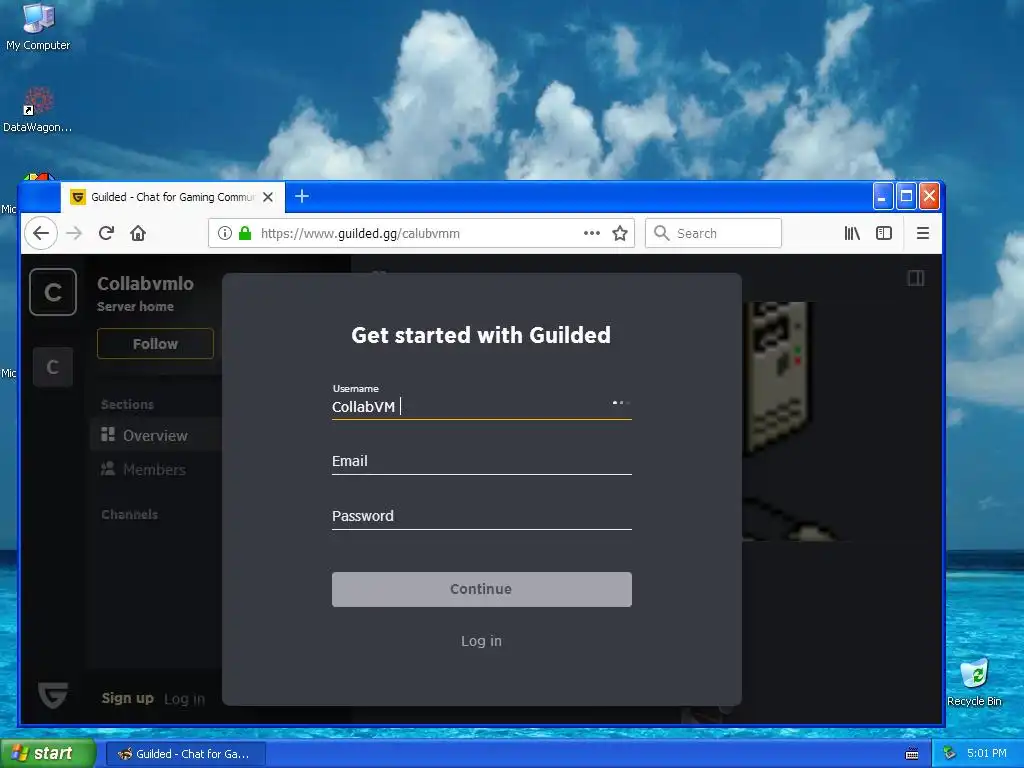This screenshot has height=768, width=1024.
Task: Open the Members section
Action: (x=155, y=470)
